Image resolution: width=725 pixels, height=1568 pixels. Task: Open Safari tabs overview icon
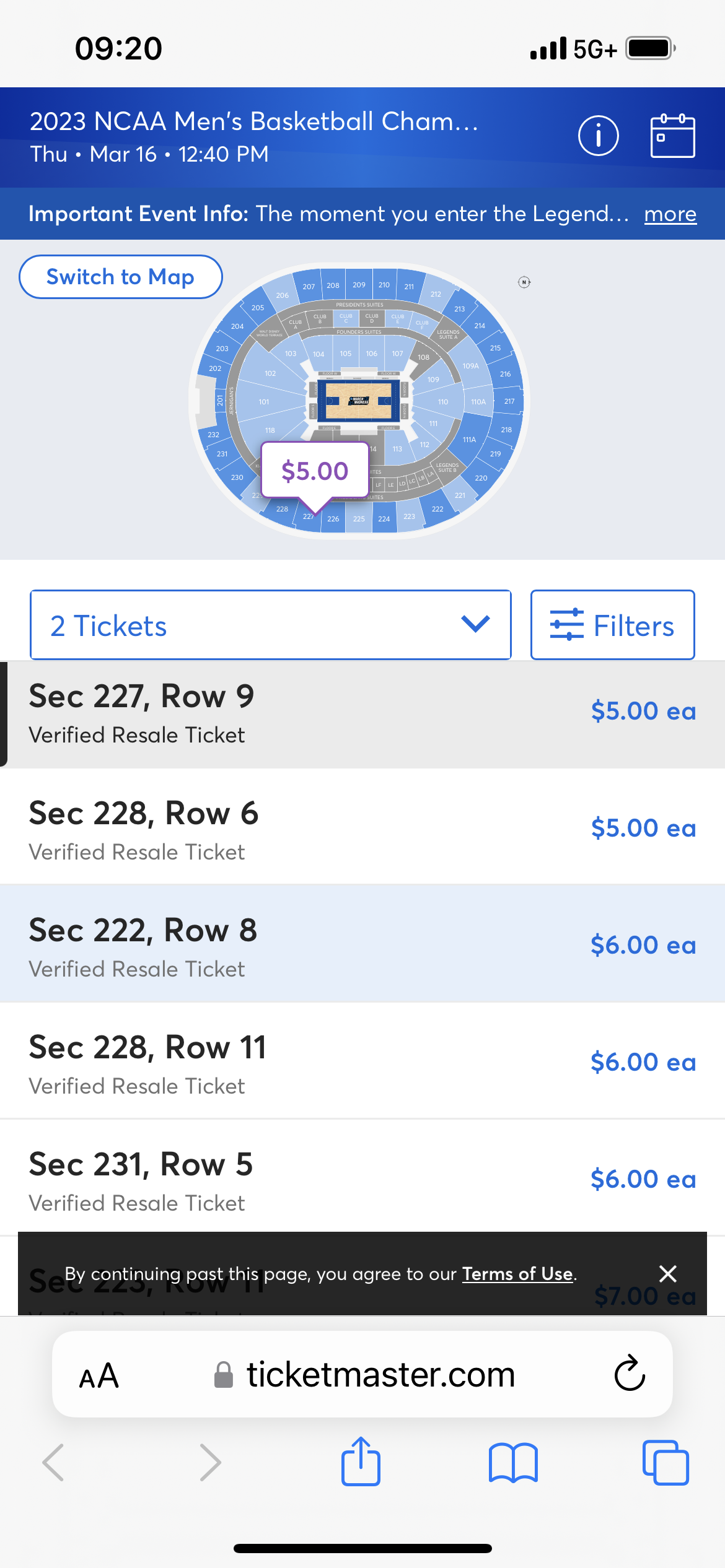666,1463
